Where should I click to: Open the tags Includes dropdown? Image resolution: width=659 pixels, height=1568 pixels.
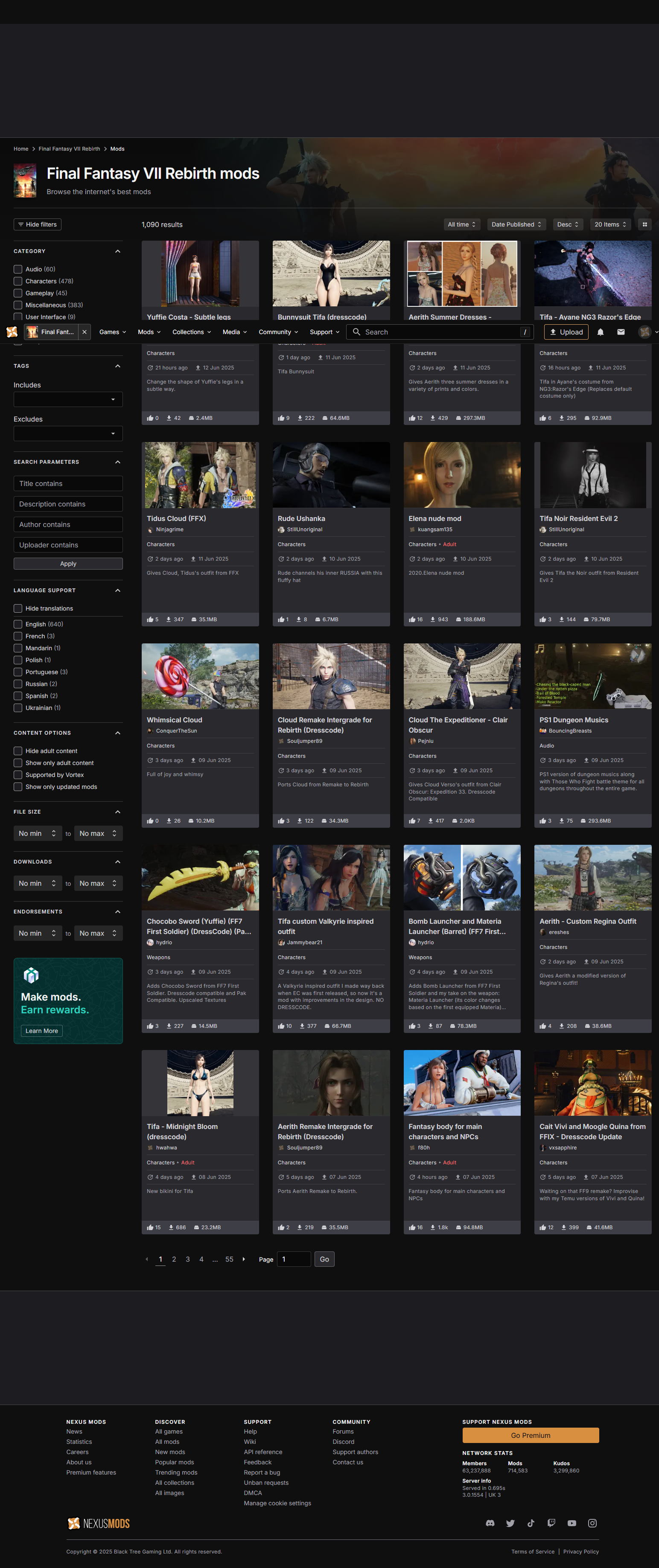click(x=68, y=399)
